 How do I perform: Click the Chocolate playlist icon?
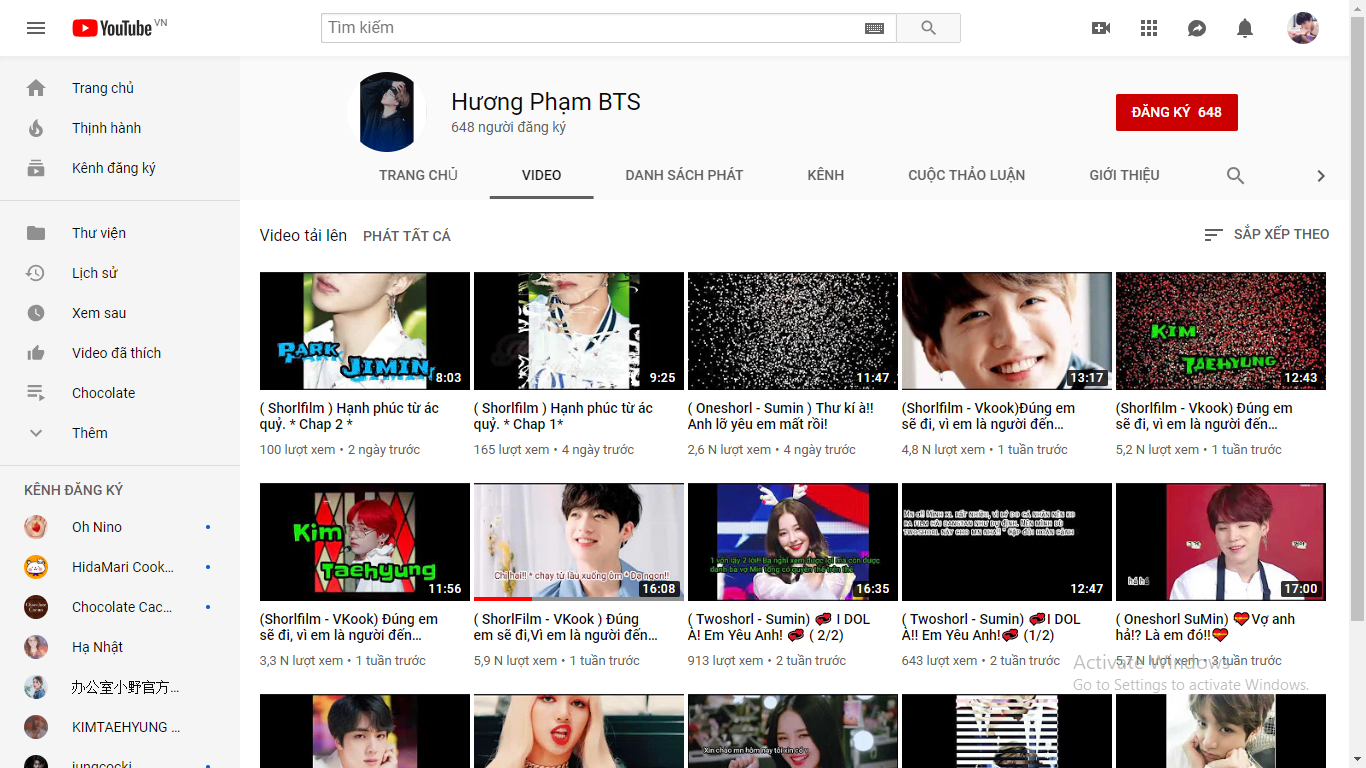coord(36,393)
